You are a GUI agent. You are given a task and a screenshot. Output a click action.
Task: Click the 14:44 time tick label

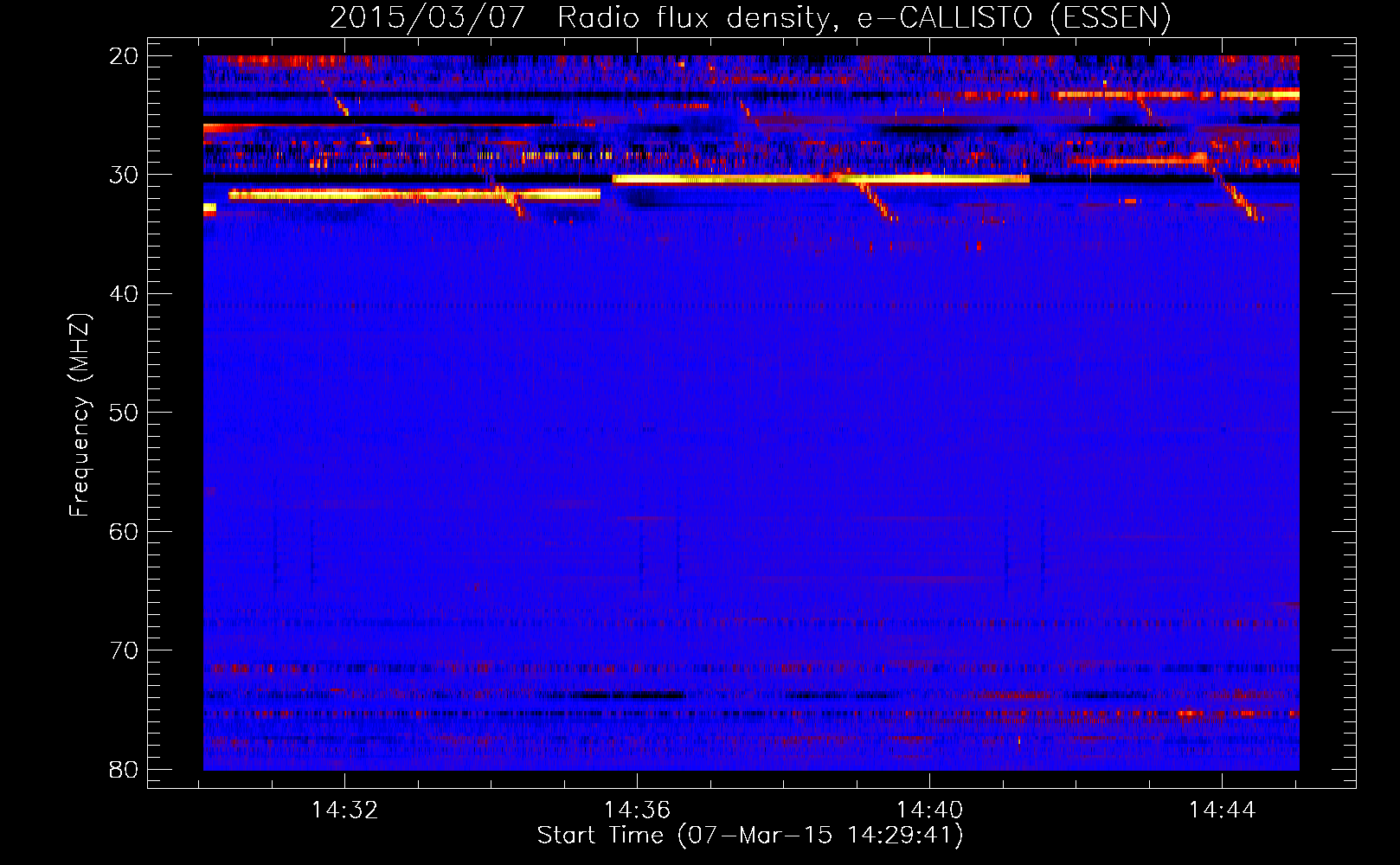point(1222,811)
